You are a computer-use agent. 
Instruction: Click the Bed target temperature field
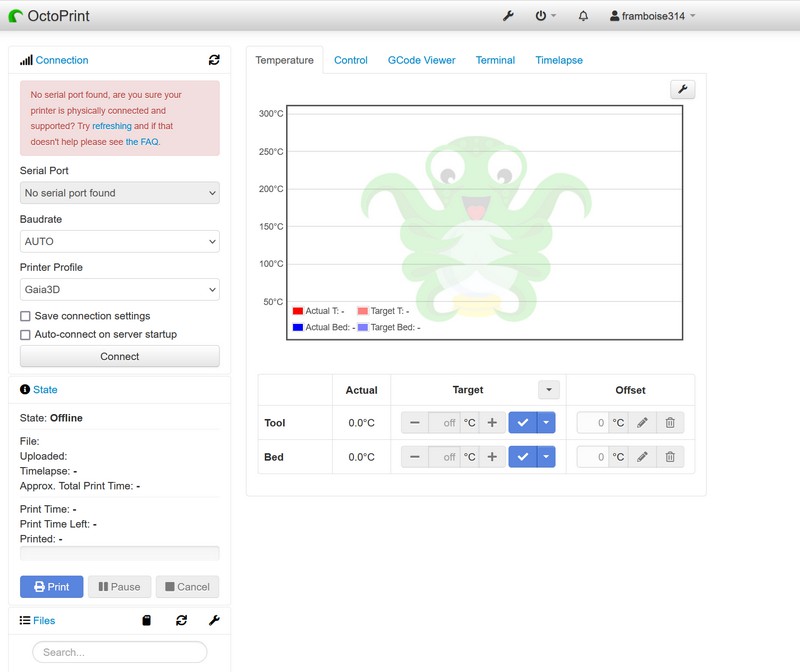point(444,457)
